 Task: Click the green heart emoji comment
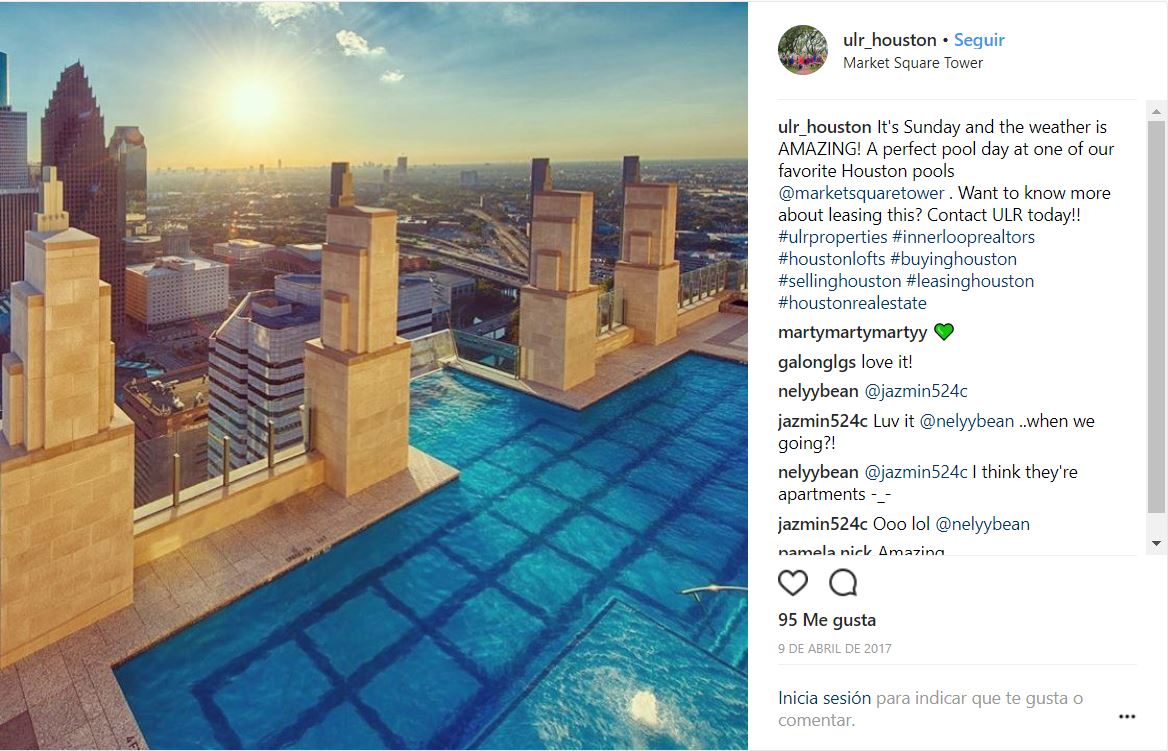coord(943,332)
